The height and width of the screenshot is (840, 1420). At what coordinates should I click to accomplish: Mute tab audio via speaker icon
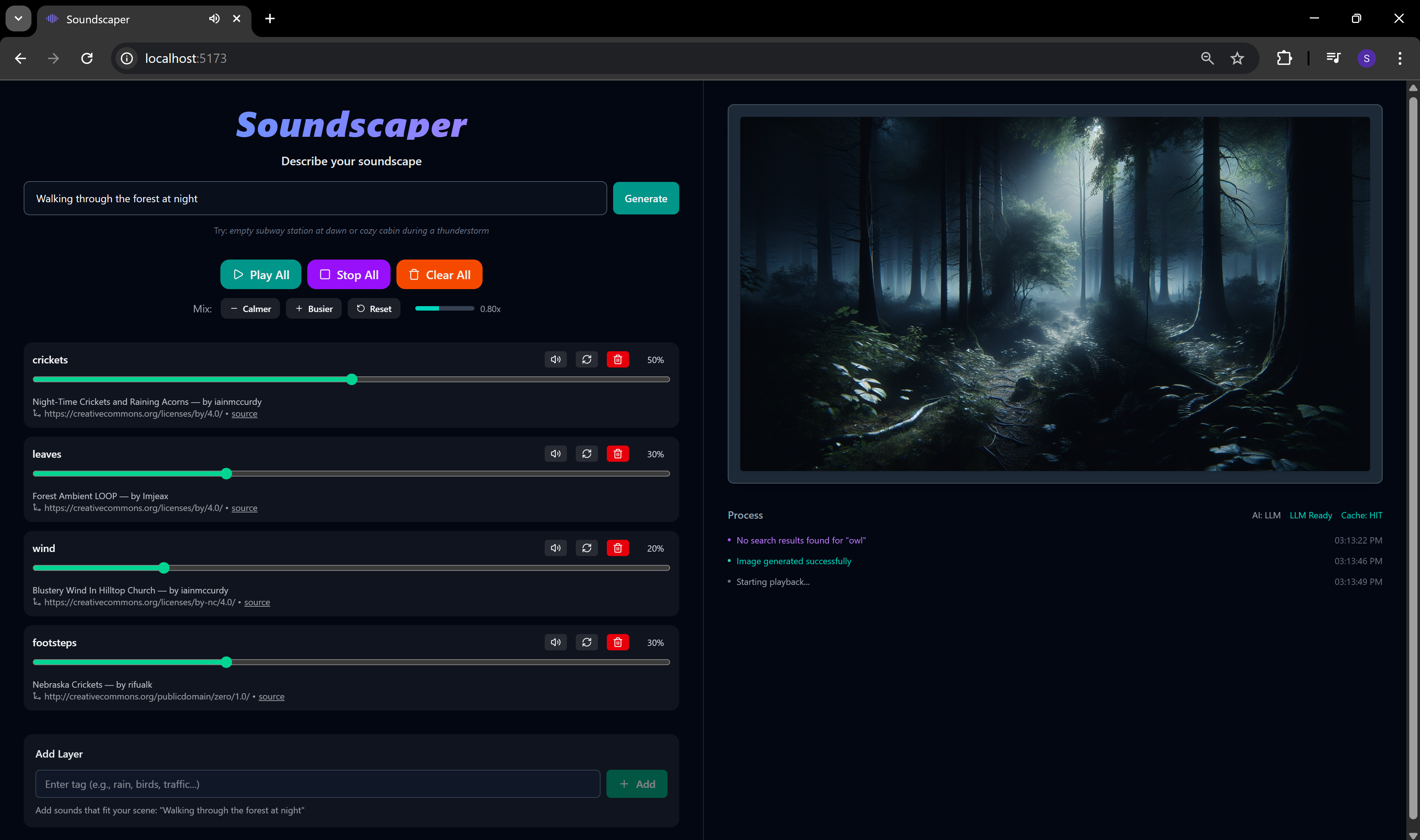click(214, 19)
